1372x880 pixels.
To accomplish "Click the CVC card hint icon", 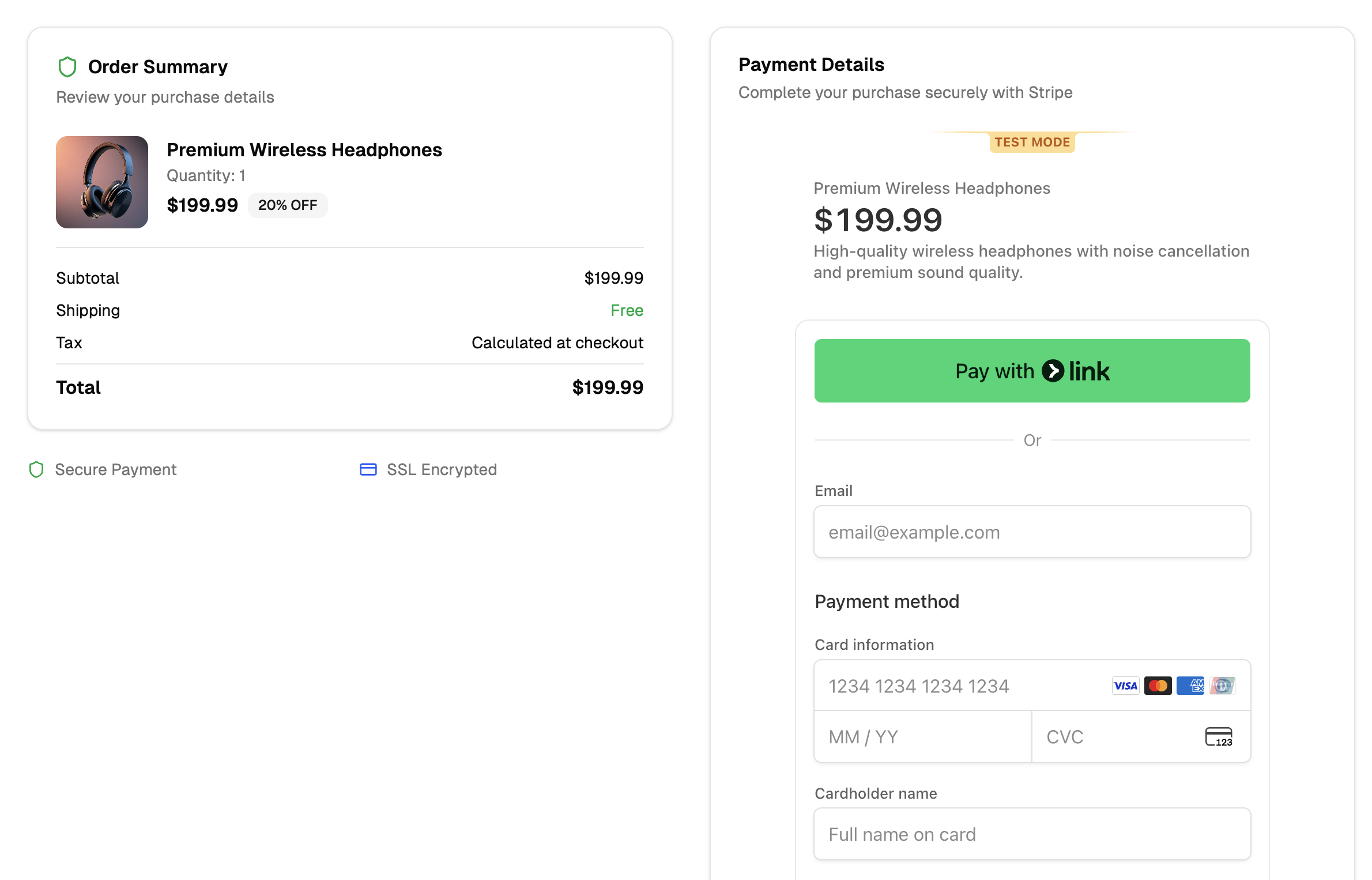I will (1218, 736).
